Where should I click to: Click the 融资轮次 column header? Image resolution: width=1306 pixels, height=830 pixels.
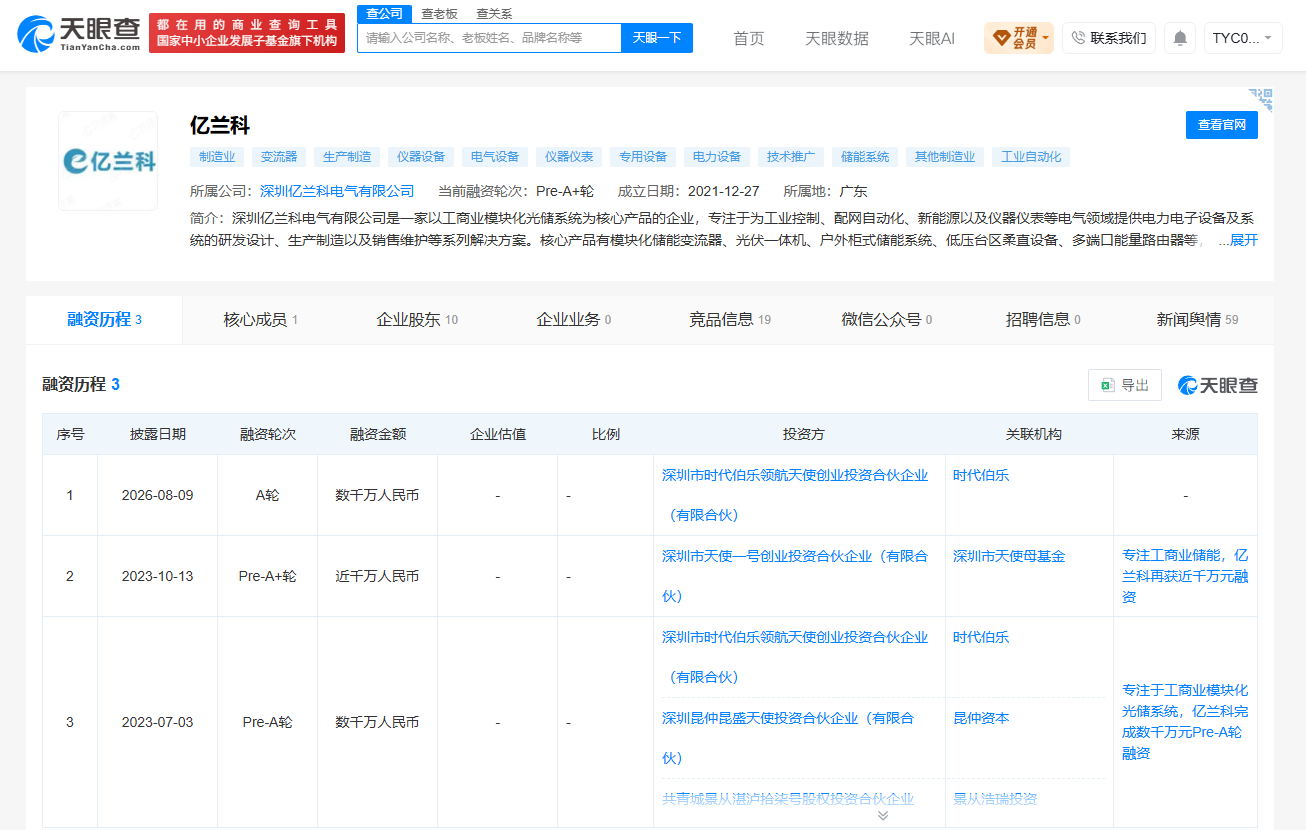coord(268,435)
